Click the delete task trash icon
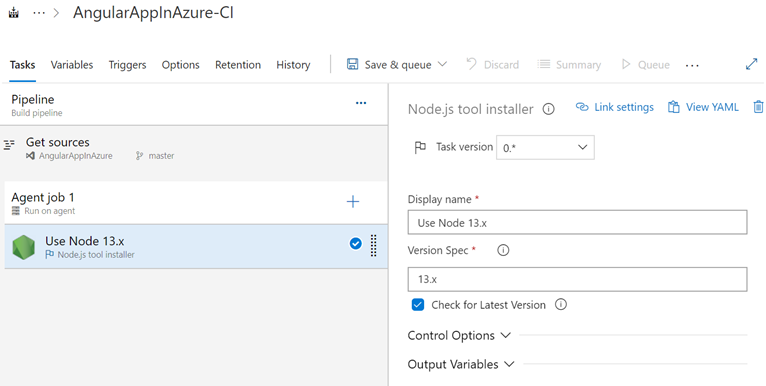The image size is (766, 386). tap(758, 107)
